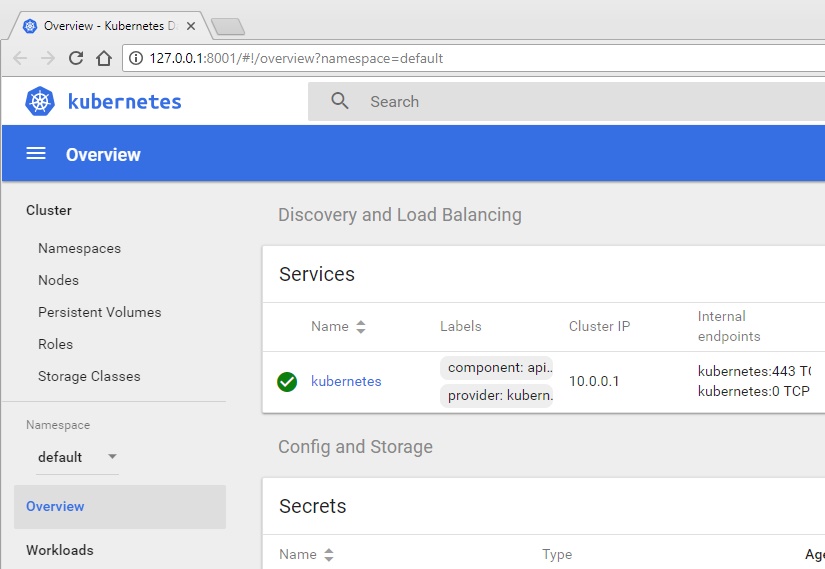Click the Overview title in blue bar
Viewport: 825px width, 569px height.
pyautogui.click(x=103, y=155)
